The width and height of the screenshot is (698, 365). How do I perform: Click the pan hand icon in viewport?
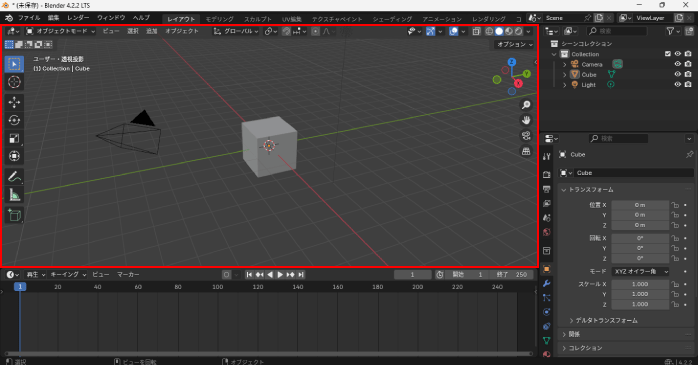coord(526,120)
